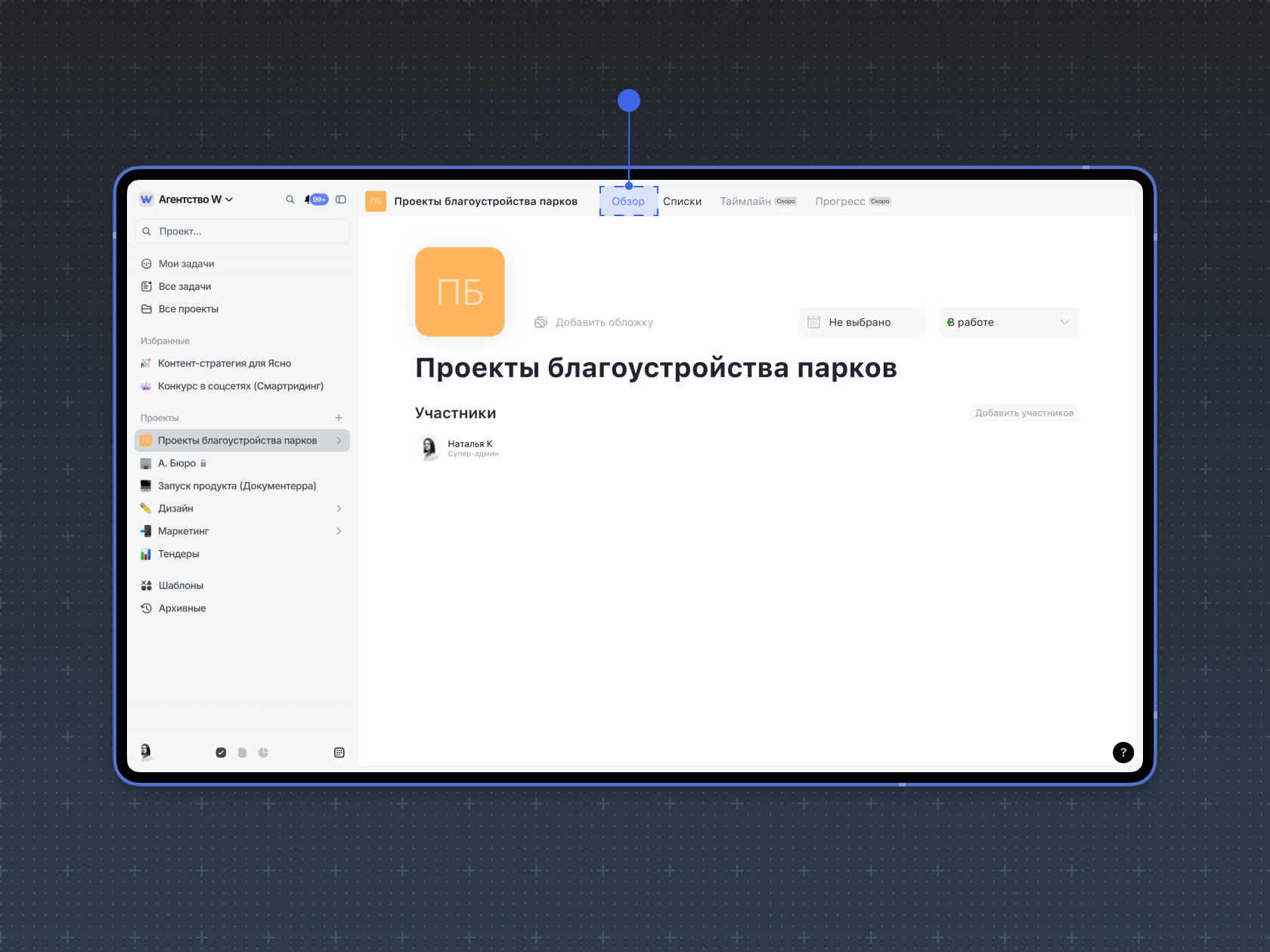Image resolution: width=1270 pixels, height=952 pixels.
Task: Click the orange ПБ project avatar
Action: point(460,292)
